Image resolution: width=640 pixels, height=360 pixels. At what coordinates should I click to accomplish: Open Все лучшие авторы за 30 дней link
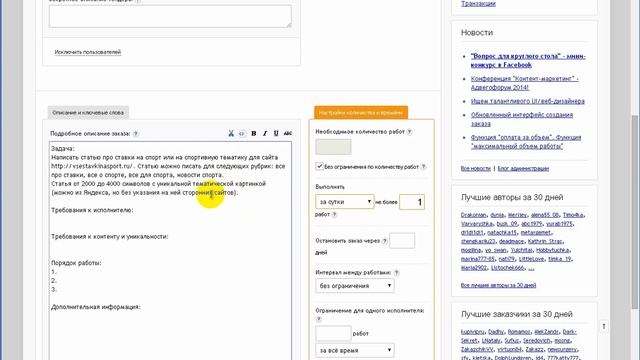[x=498, y=285]
